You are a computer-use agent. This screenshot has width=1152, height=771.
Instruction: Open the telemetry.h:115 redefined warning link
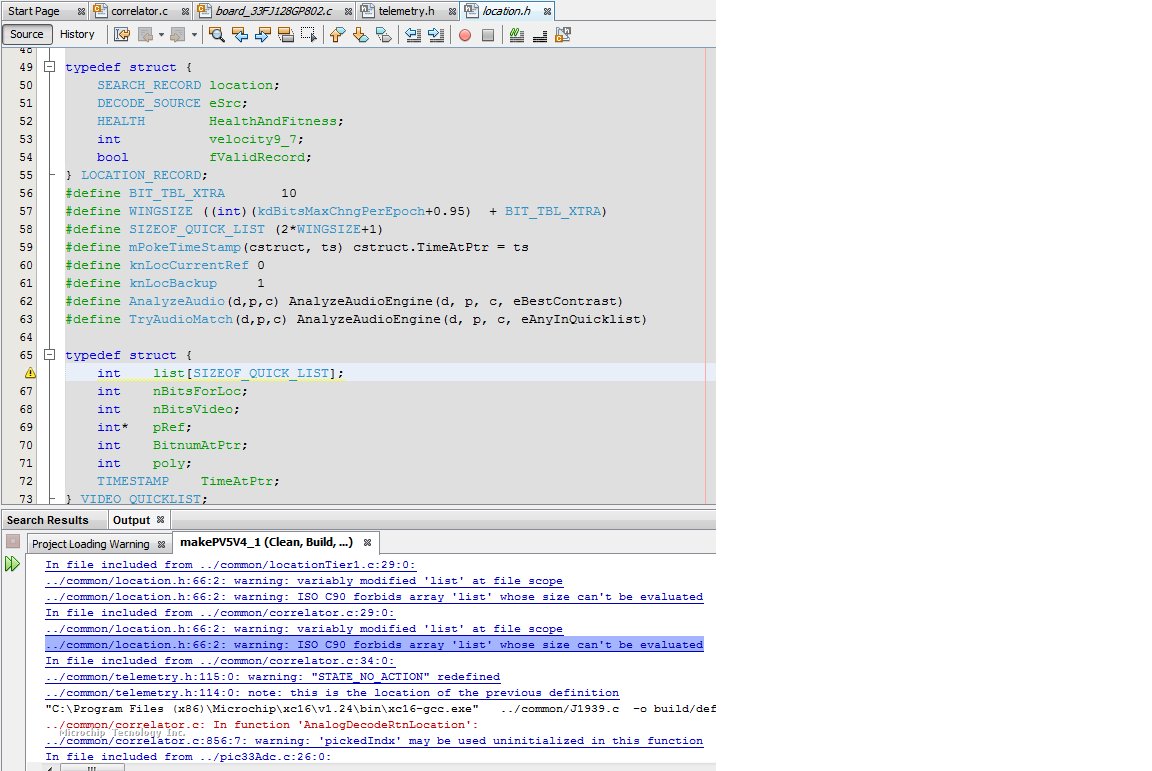pos(272,677)
